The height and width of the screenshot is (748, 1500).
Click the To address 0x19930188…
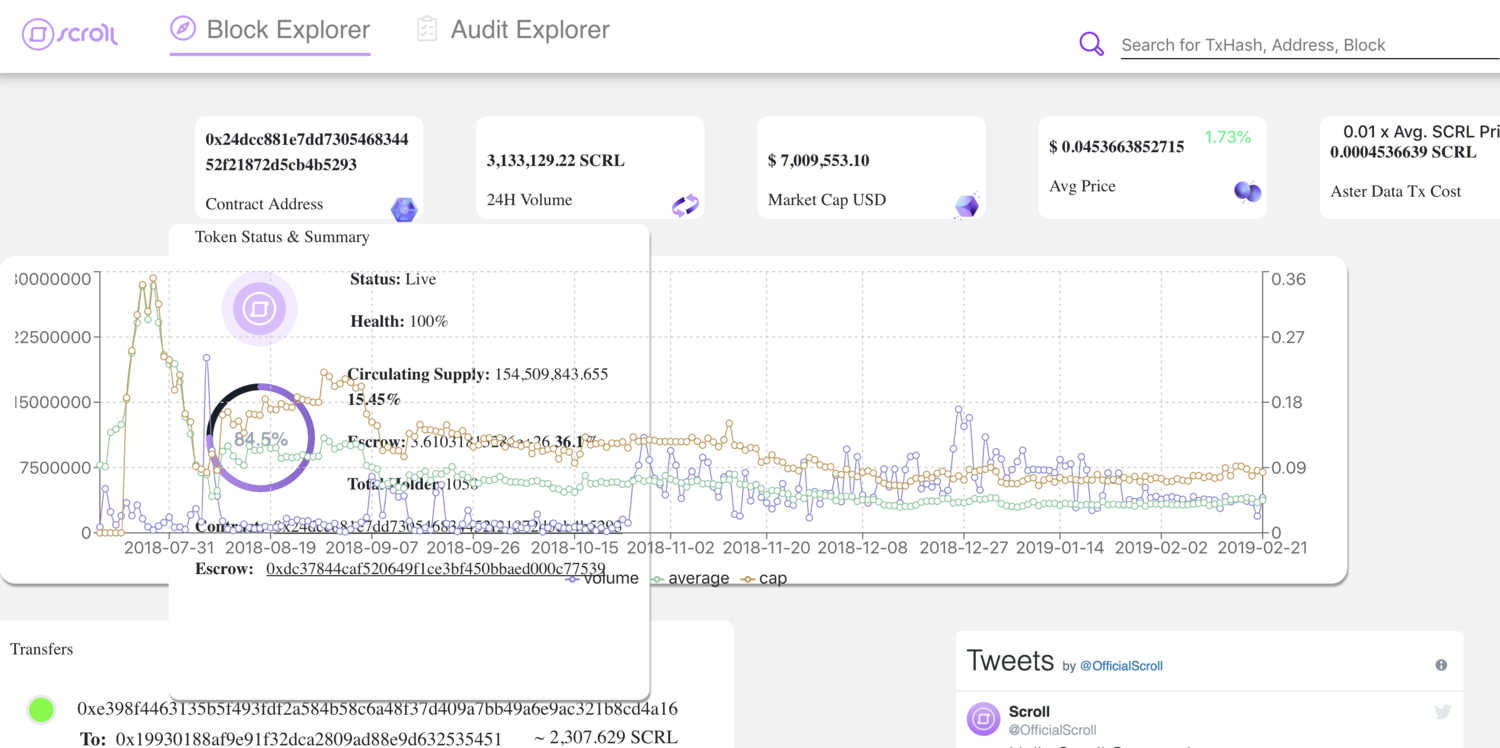click(308, 739)
